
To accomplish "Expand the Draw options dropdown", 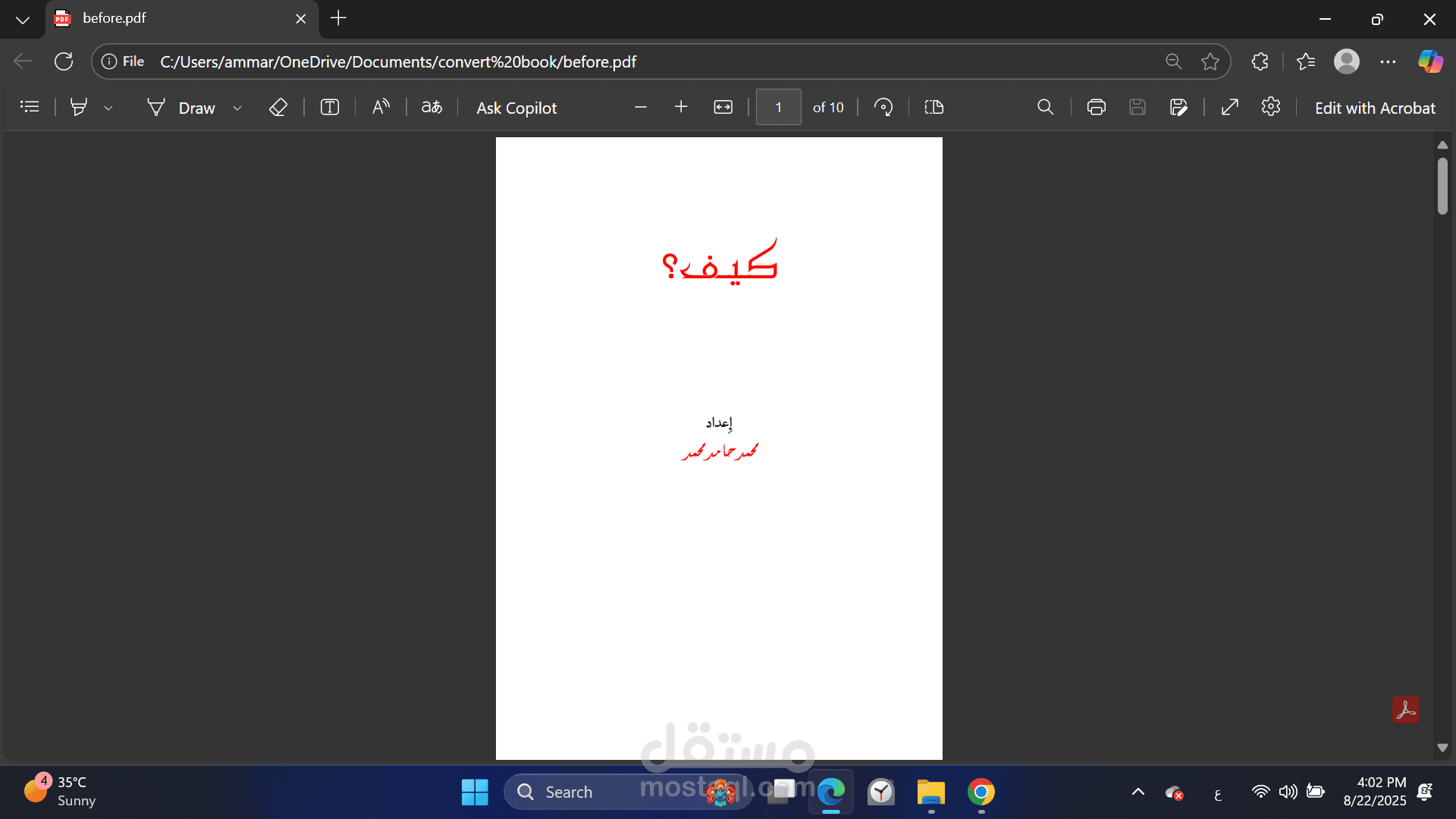I will 237,108.
